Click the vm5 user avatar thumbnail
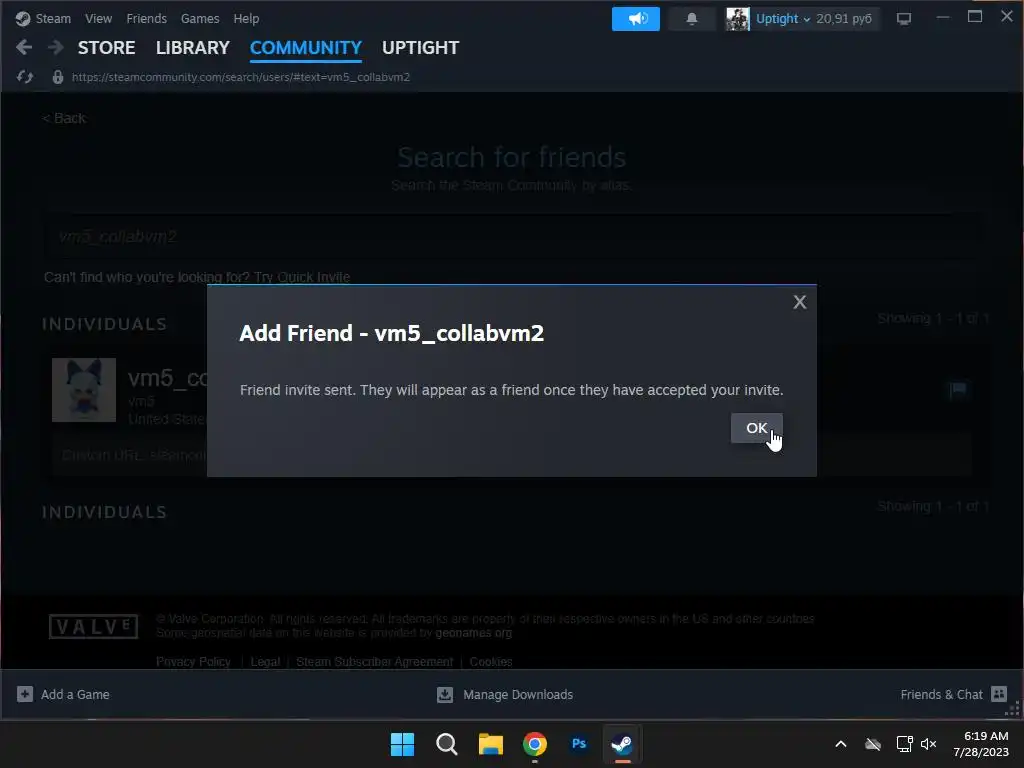The width and height of the screenshot is (1024, 768). [x=84, y=389]
